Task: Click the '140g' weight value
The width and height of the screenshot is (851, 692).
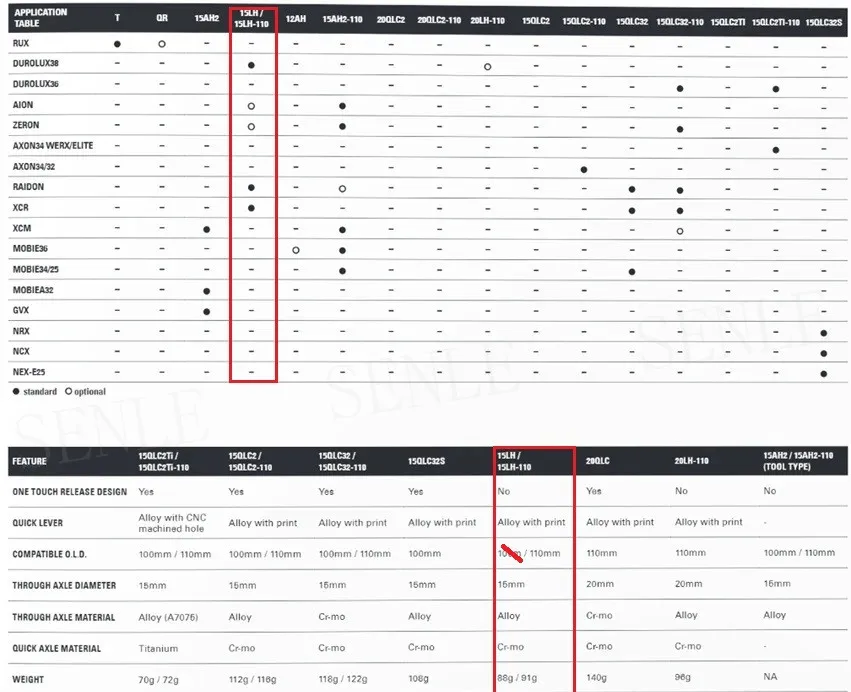Action: [596, 677]
